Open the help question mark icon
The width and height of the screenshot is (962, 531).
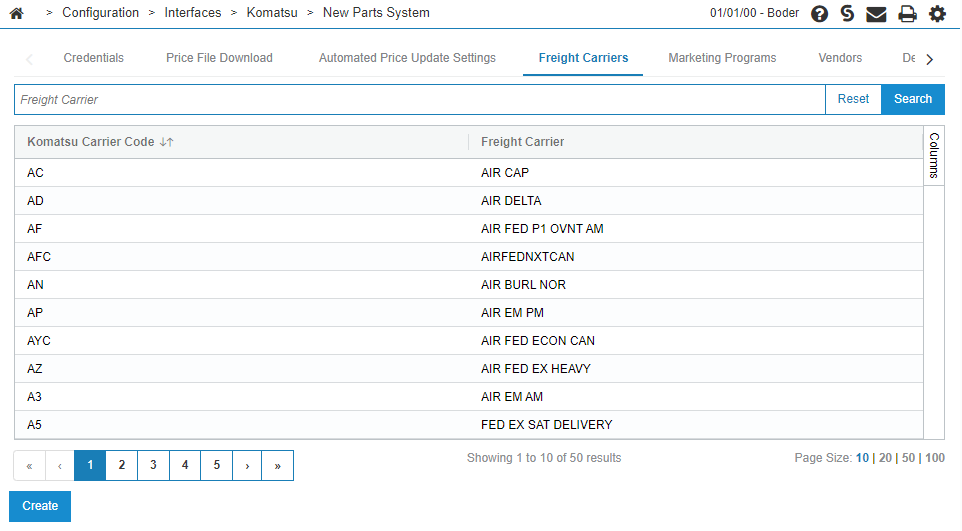[x=819, y=14]
